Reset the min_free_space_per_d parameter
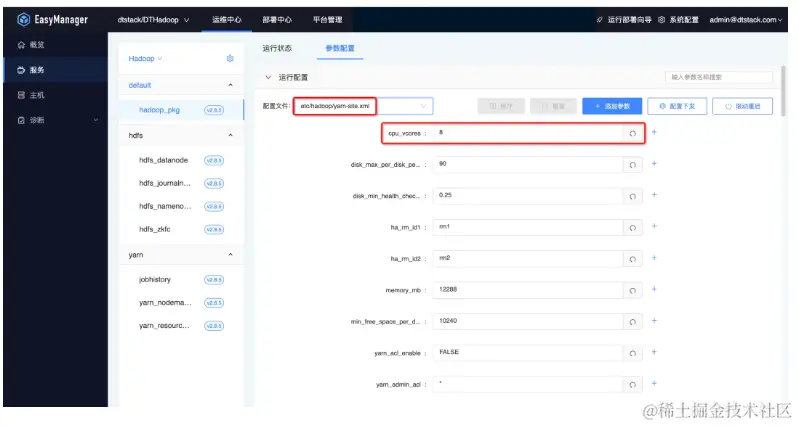798x426 pixels. coord(633,322)
